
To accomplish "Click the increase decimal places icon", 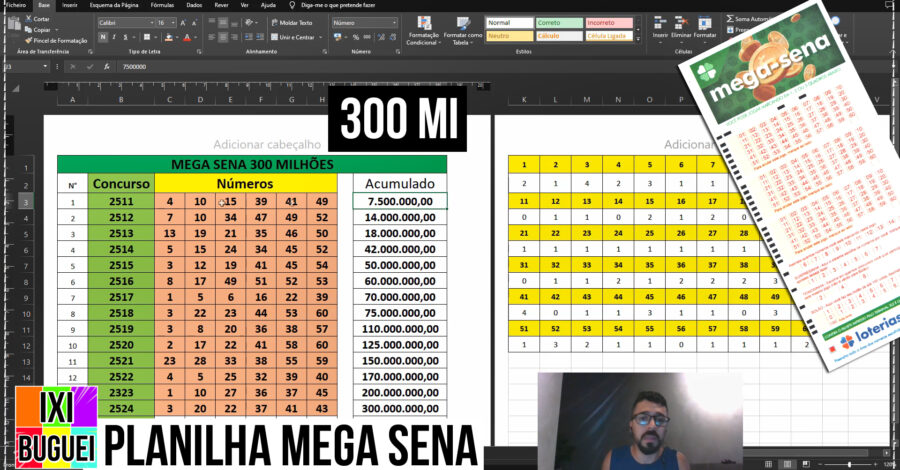I will coord(381,37).
